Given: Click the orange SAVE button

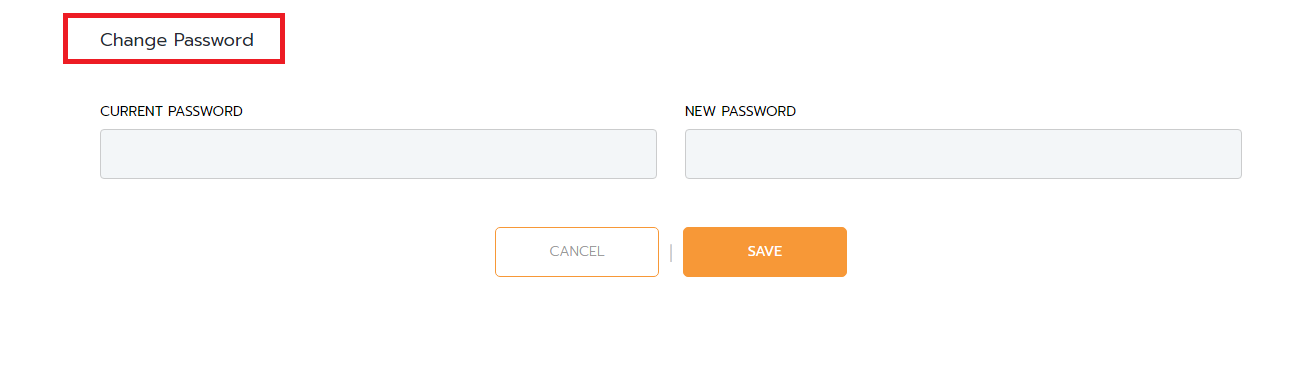Looking at the screenshot, I should 765,252.
